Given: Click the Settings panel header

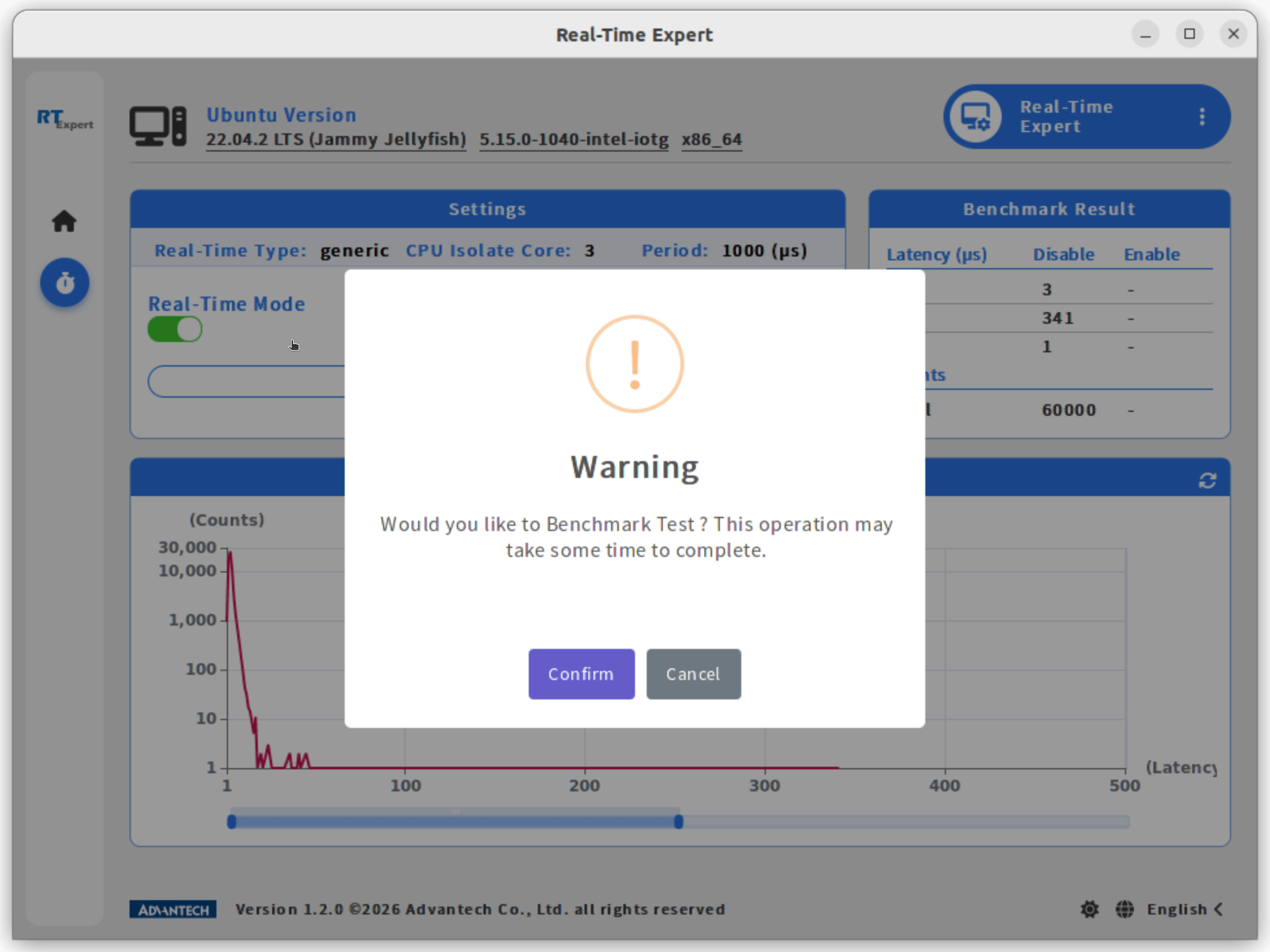Looking at the screenshot, I should pos(488,209).
